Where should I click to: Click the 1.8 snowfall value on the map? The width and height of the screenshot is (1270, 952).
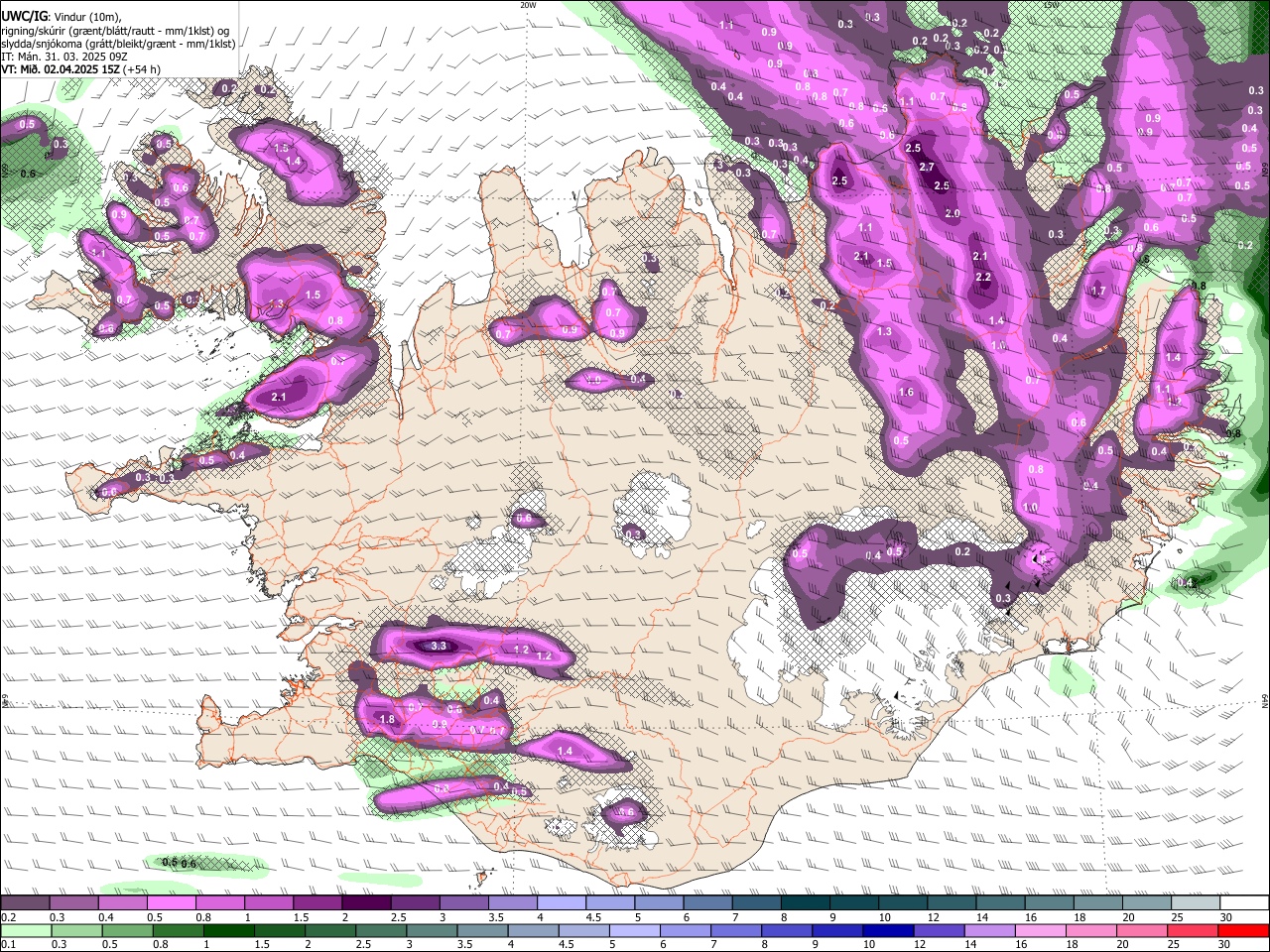(x=387, y=719)
